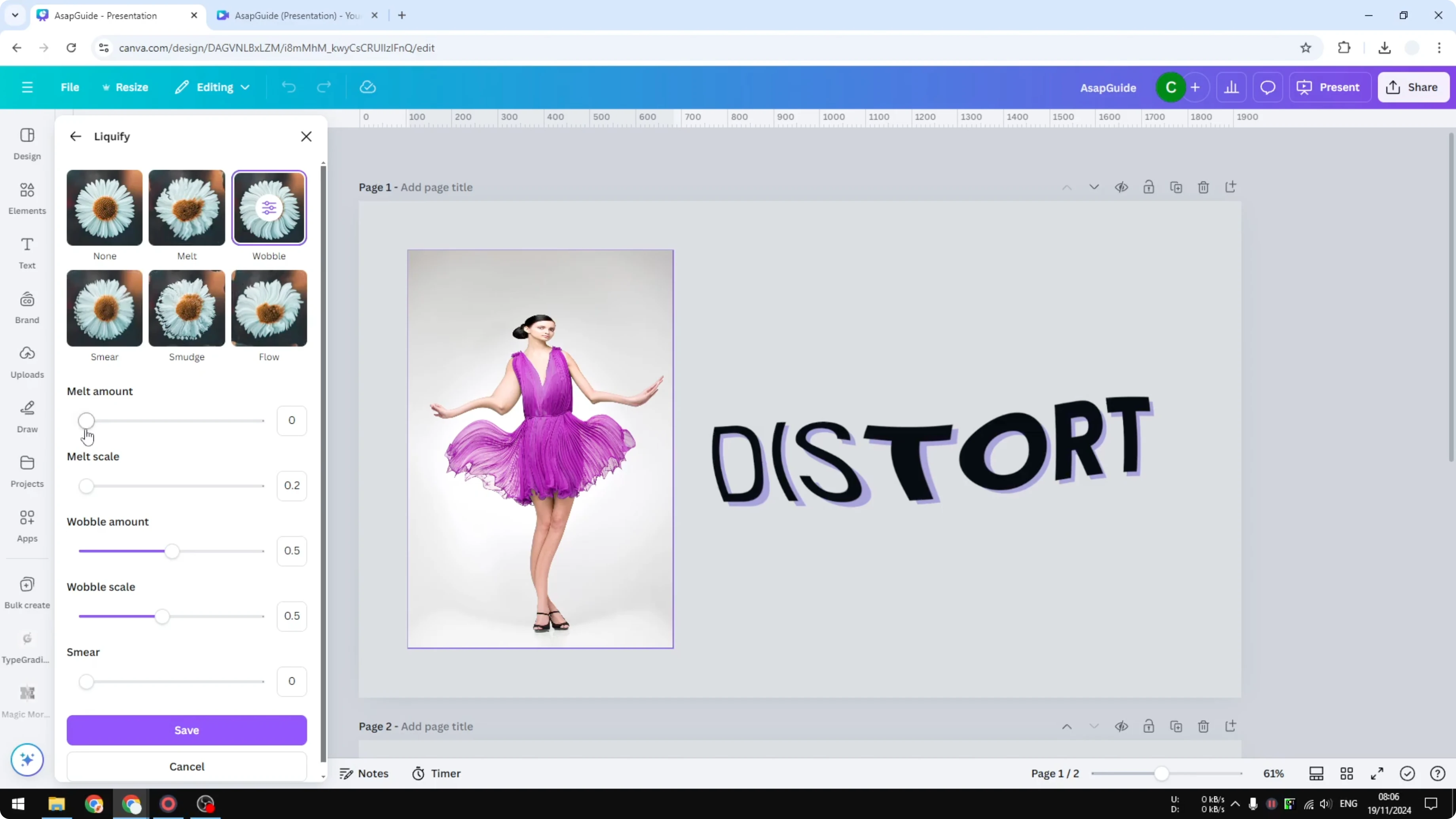Viewport: 1456px width, 819px height.
Task: Cancel the liquify adjustments
Action: 186,766
